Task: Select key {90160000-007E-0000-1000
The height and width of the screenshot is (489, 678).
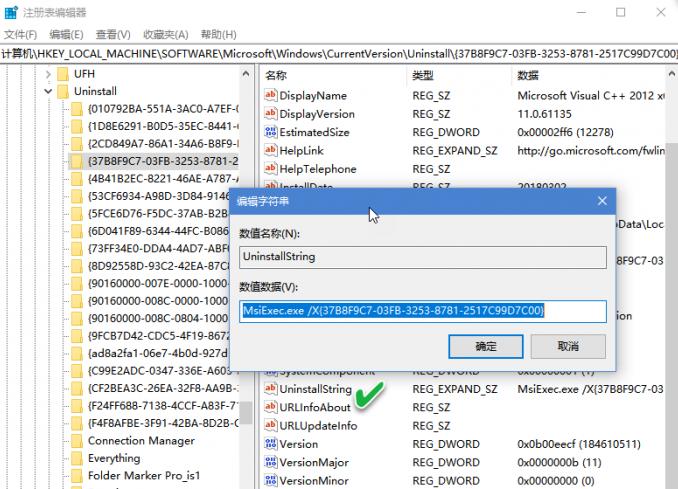Action: (x=158, y=284)
